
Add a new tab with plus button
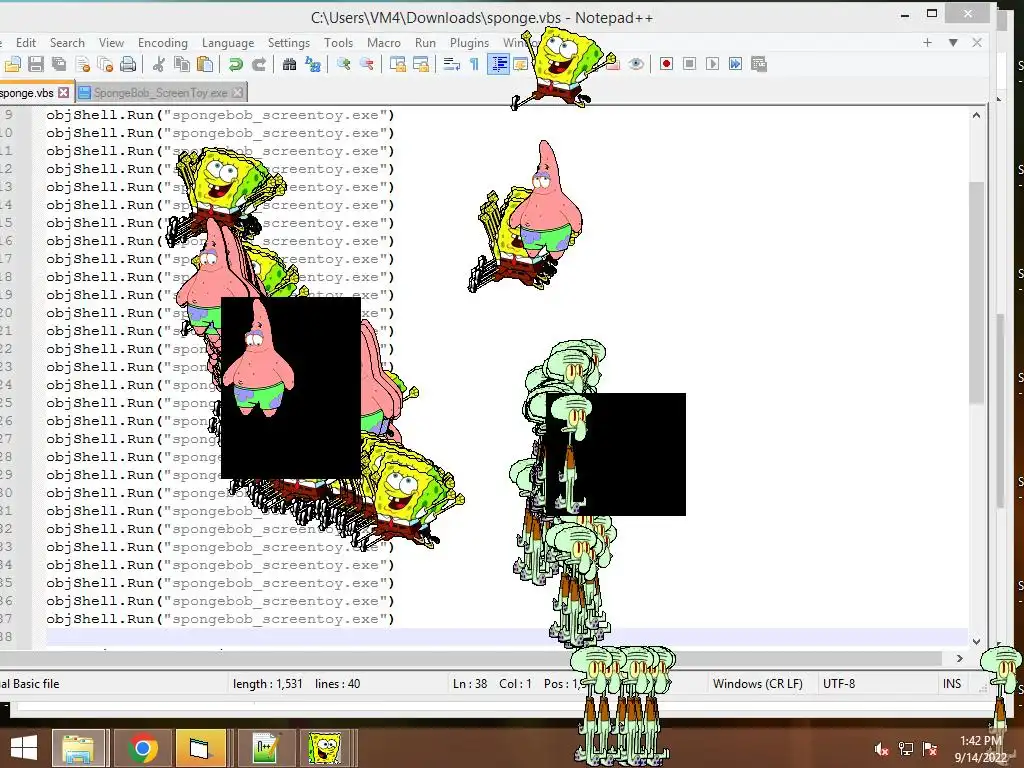927,42
